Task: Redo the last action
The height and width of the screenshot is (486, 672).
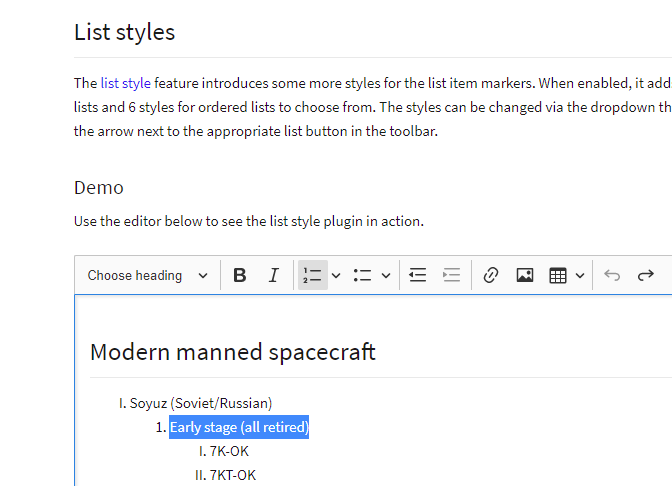Action: tap(646, 275)
